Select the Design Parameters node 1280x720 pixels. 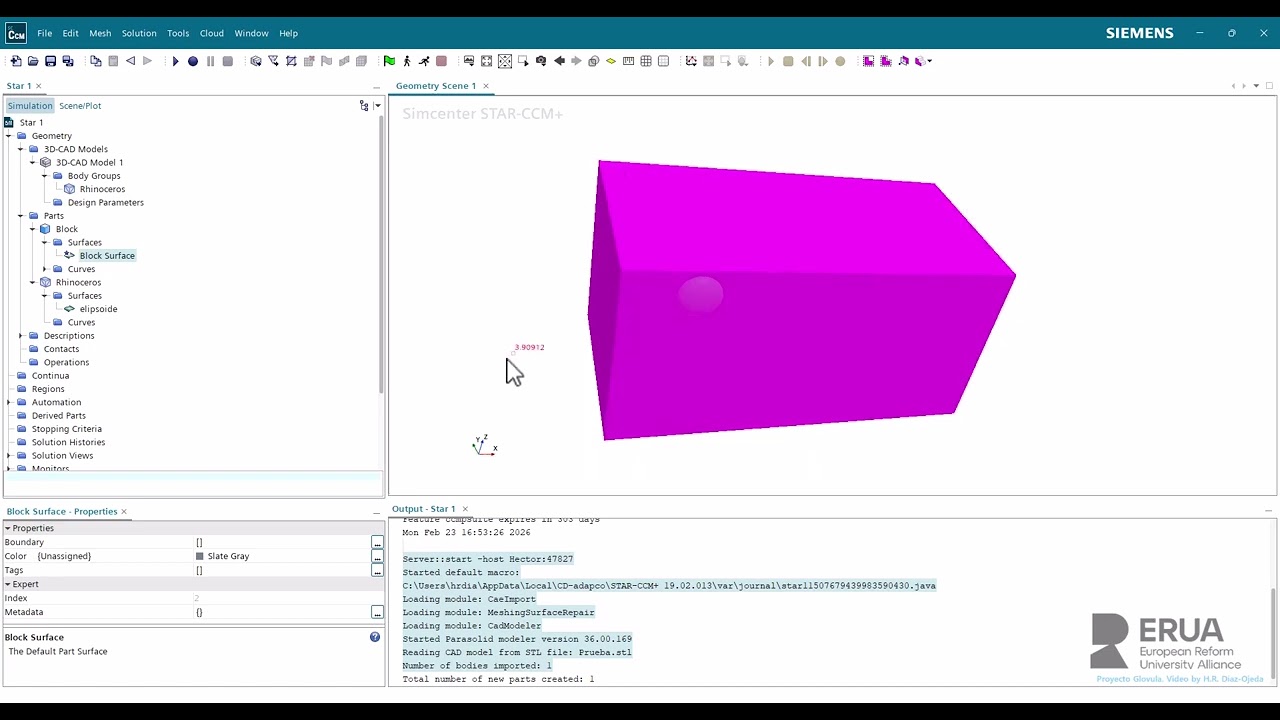[x=106, y=202]
